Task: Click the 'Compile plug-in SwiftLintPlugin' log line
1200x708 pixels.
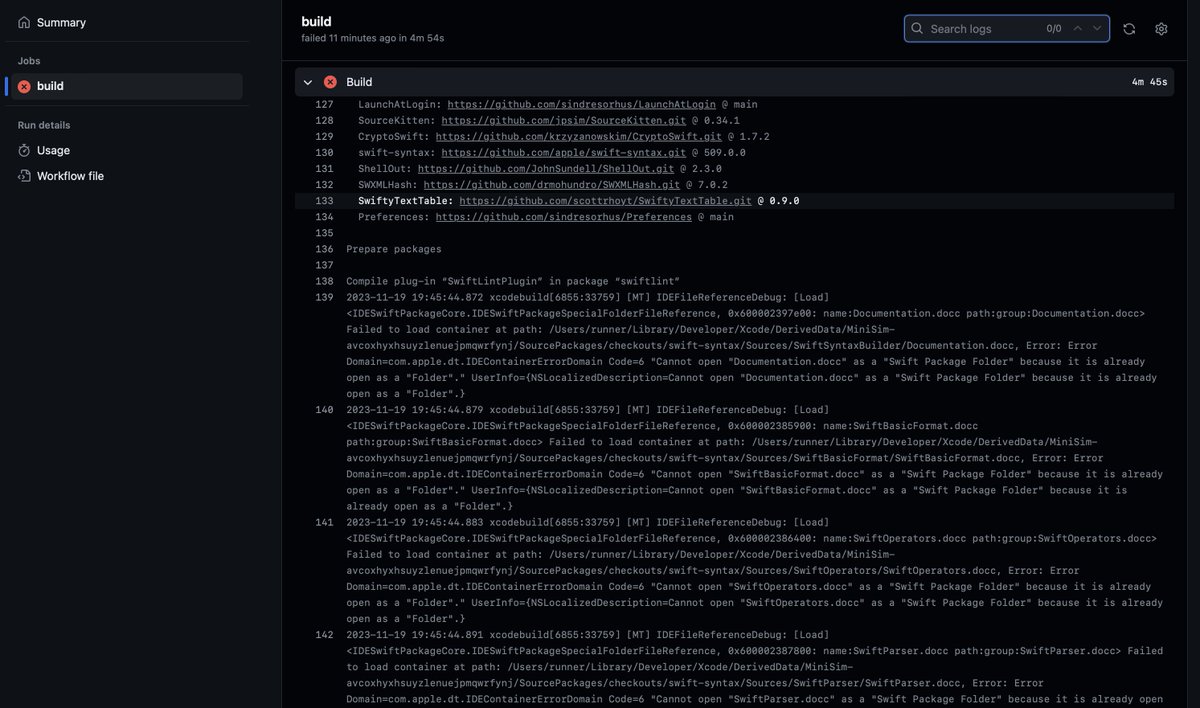Action: tap(513, 281)
